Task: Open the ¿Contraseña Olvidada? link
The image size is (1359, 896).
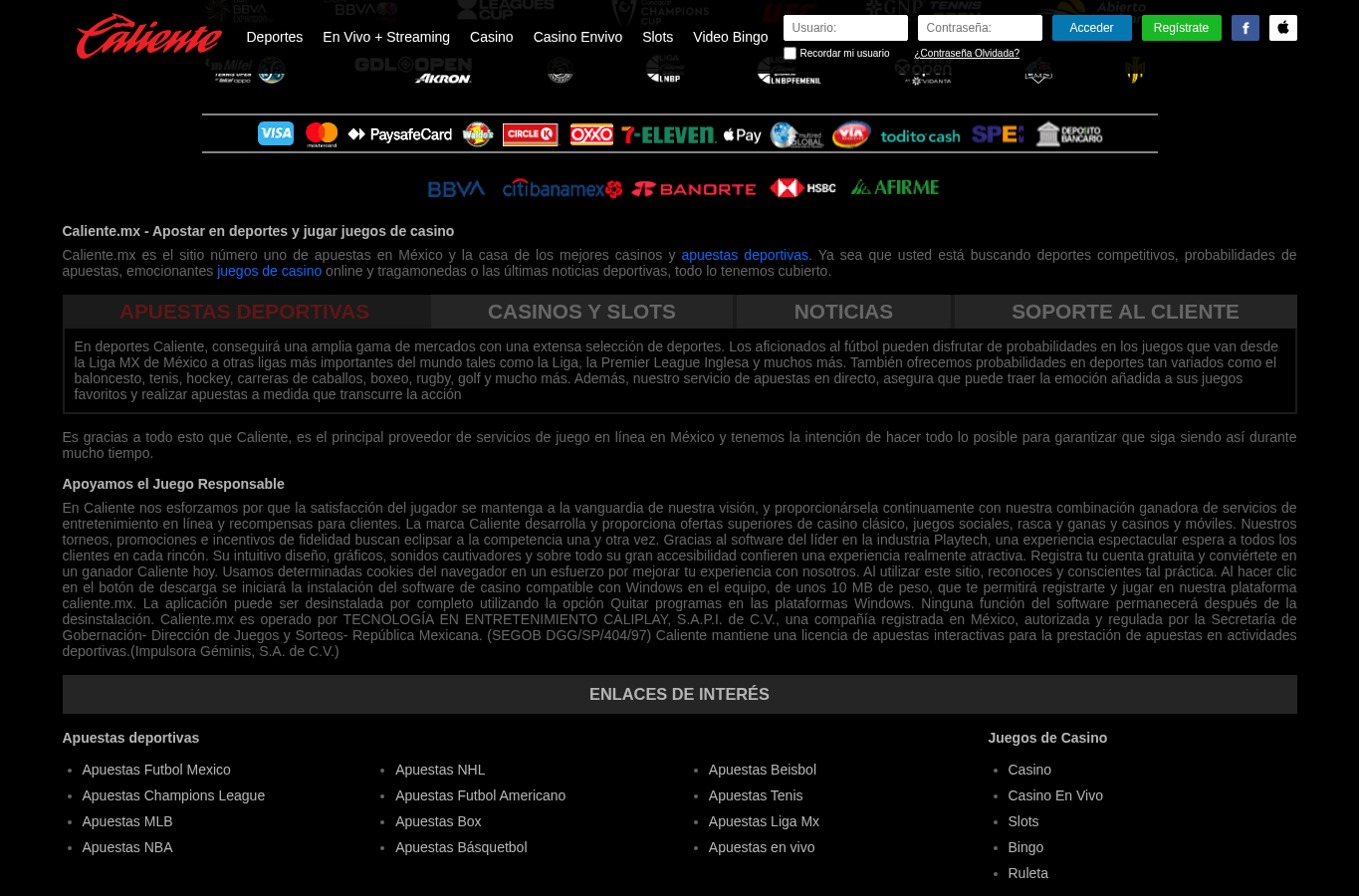Action: click(x=967, y=54)
